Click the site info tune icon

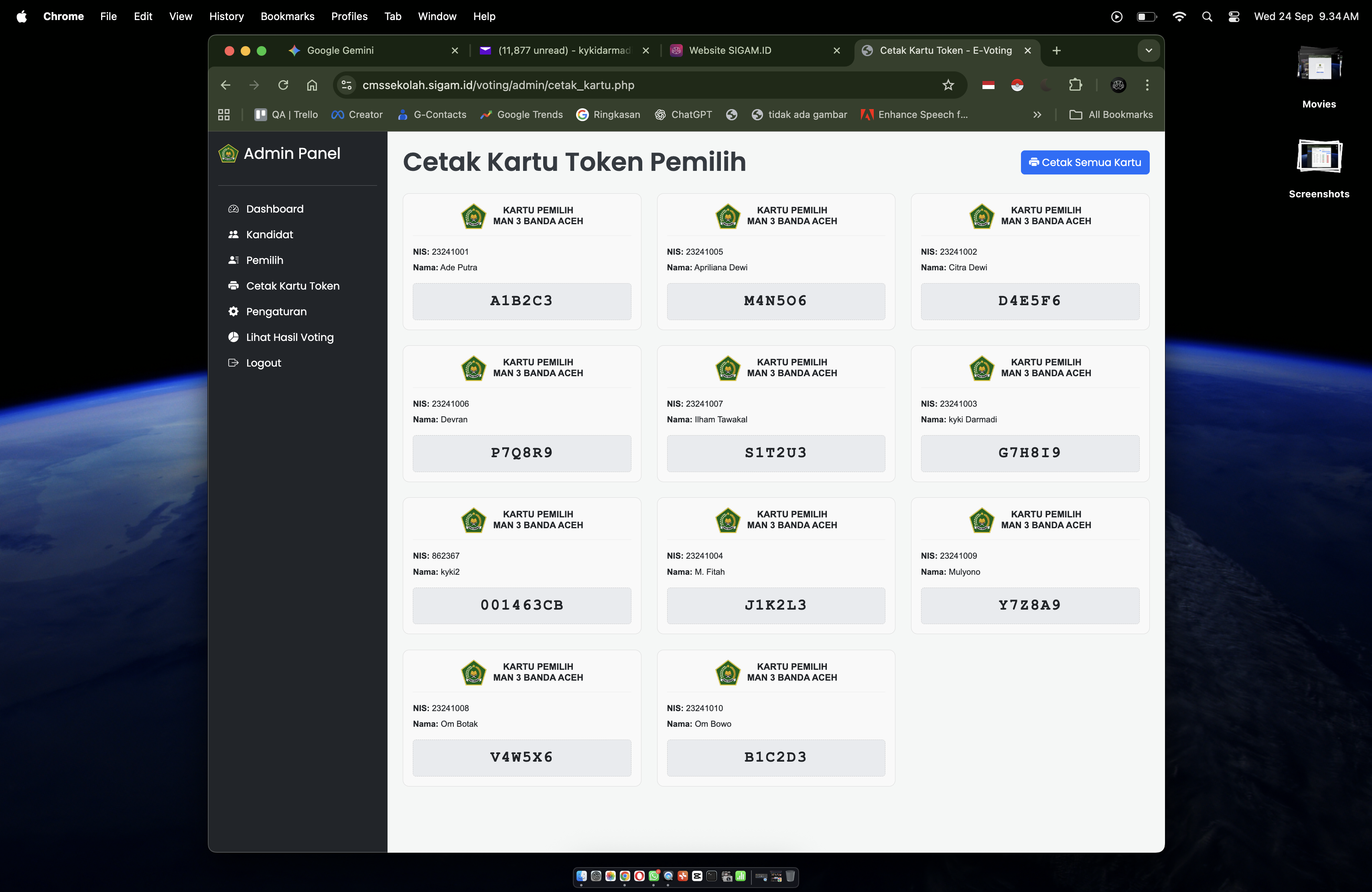point(347,85)
